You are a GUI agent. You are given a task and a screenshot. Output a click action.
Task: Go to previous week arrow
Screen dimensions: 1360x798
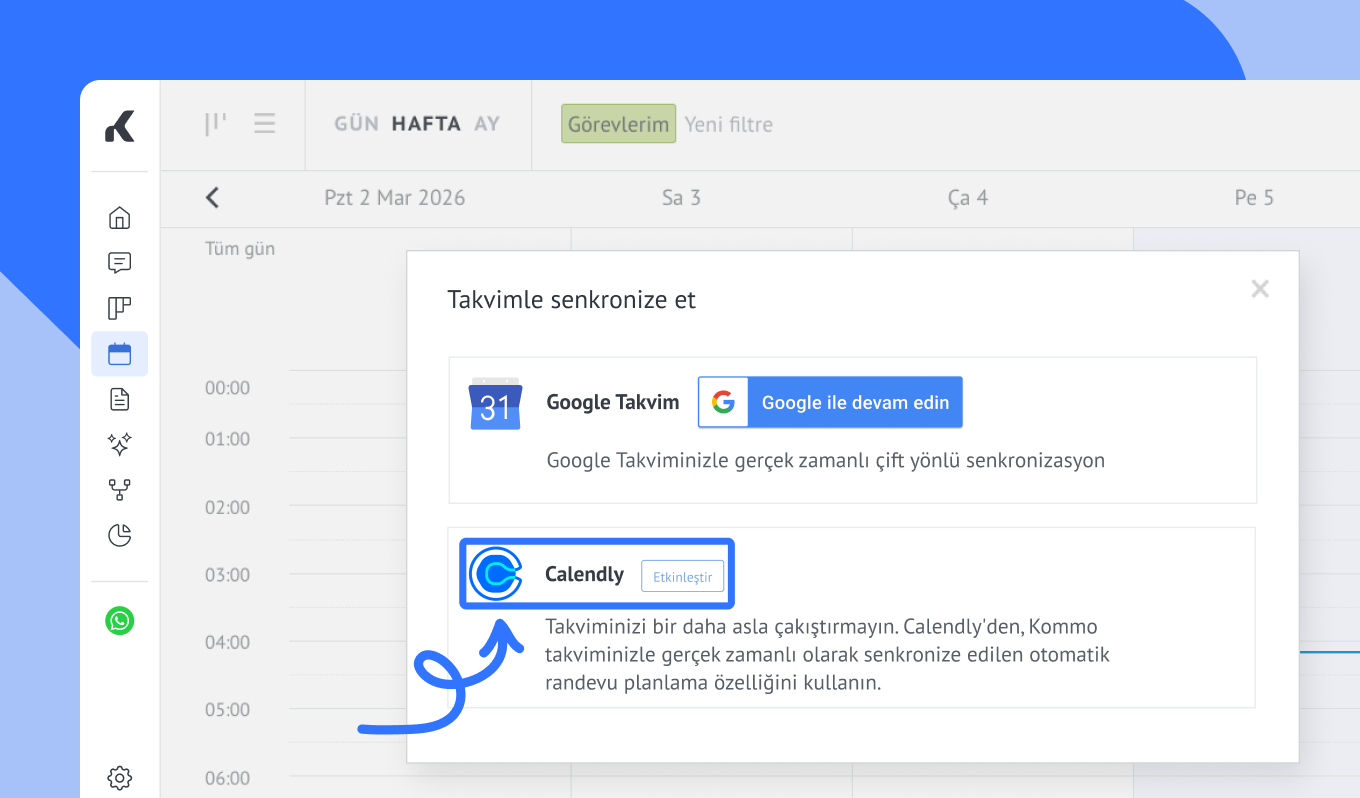point(212,198)
